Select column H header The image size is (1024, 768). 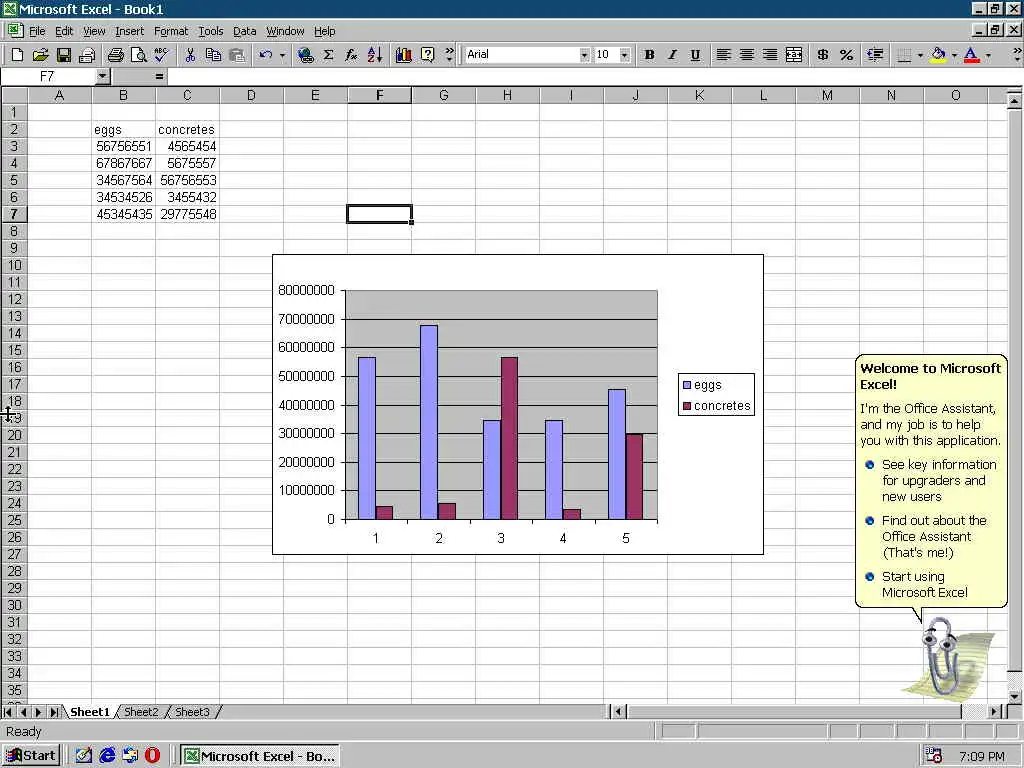507,95
